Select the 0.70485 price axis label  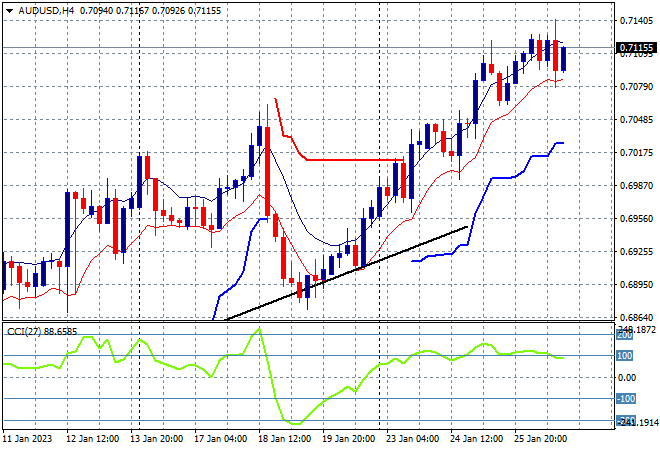tap(636, 120)
